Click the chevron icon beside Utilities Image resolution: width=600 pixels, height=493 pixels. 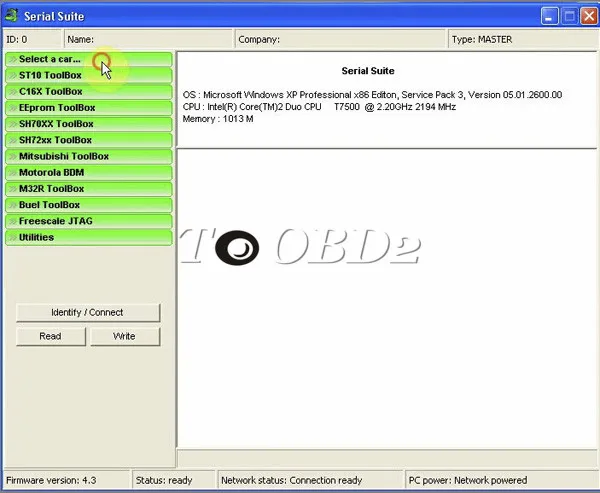(x=13, y=237)
